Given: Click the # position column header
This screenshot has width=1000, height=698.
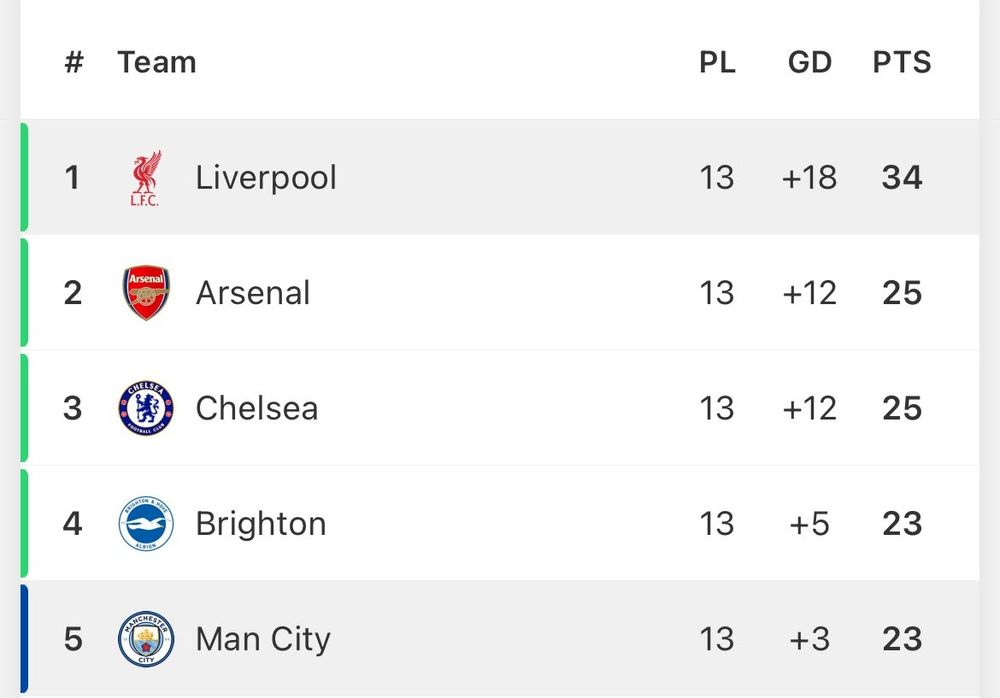Looking at the screenshot, I should (74, 63).
